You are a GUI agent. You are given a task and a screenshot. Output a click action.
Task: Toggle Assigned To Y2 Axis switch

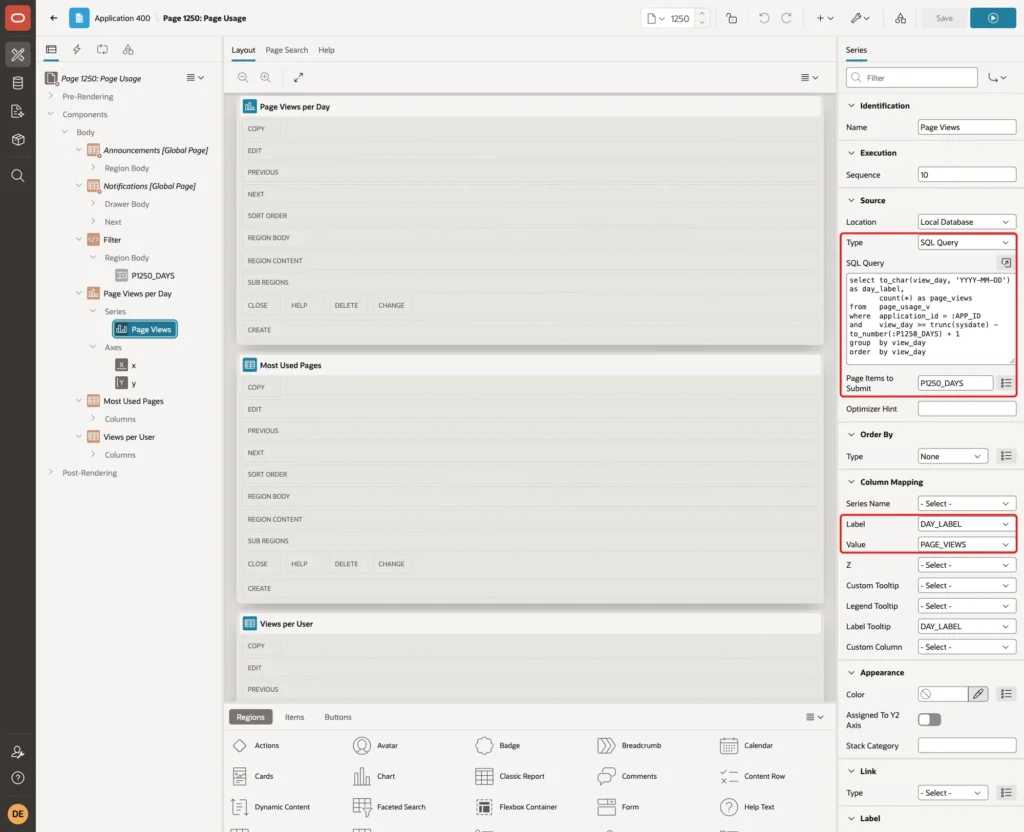[929, 720]
